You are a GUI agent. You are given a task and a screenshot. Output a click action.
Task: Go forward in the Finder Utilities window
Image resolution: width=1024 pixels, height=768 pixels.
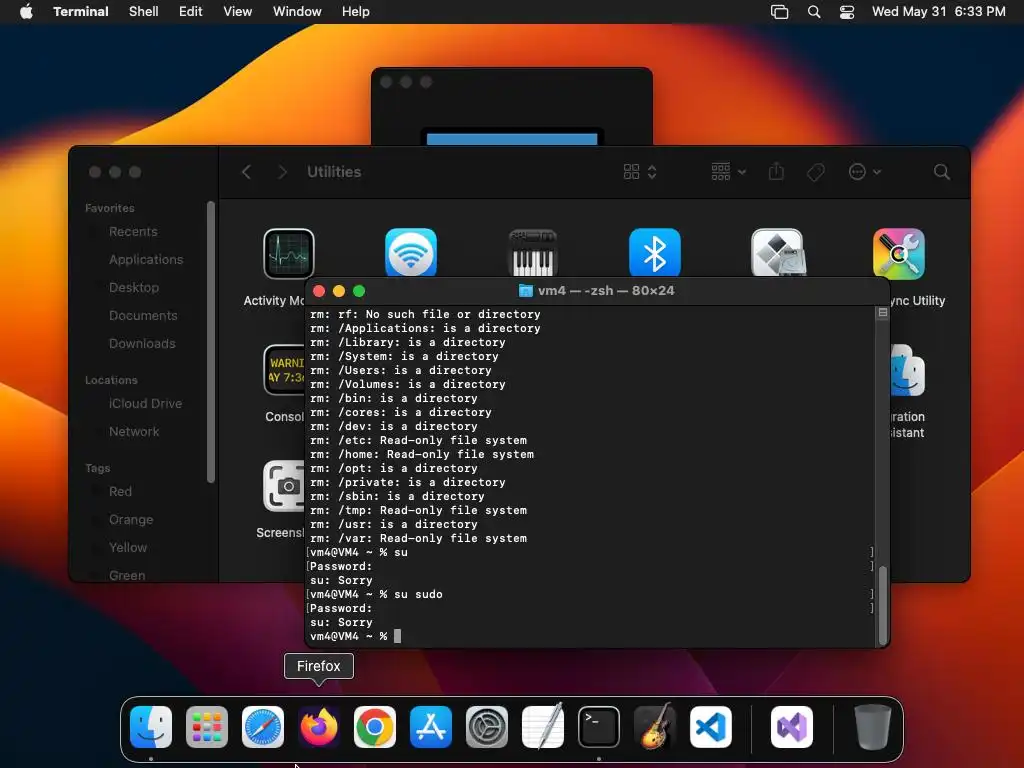point(282,172)
